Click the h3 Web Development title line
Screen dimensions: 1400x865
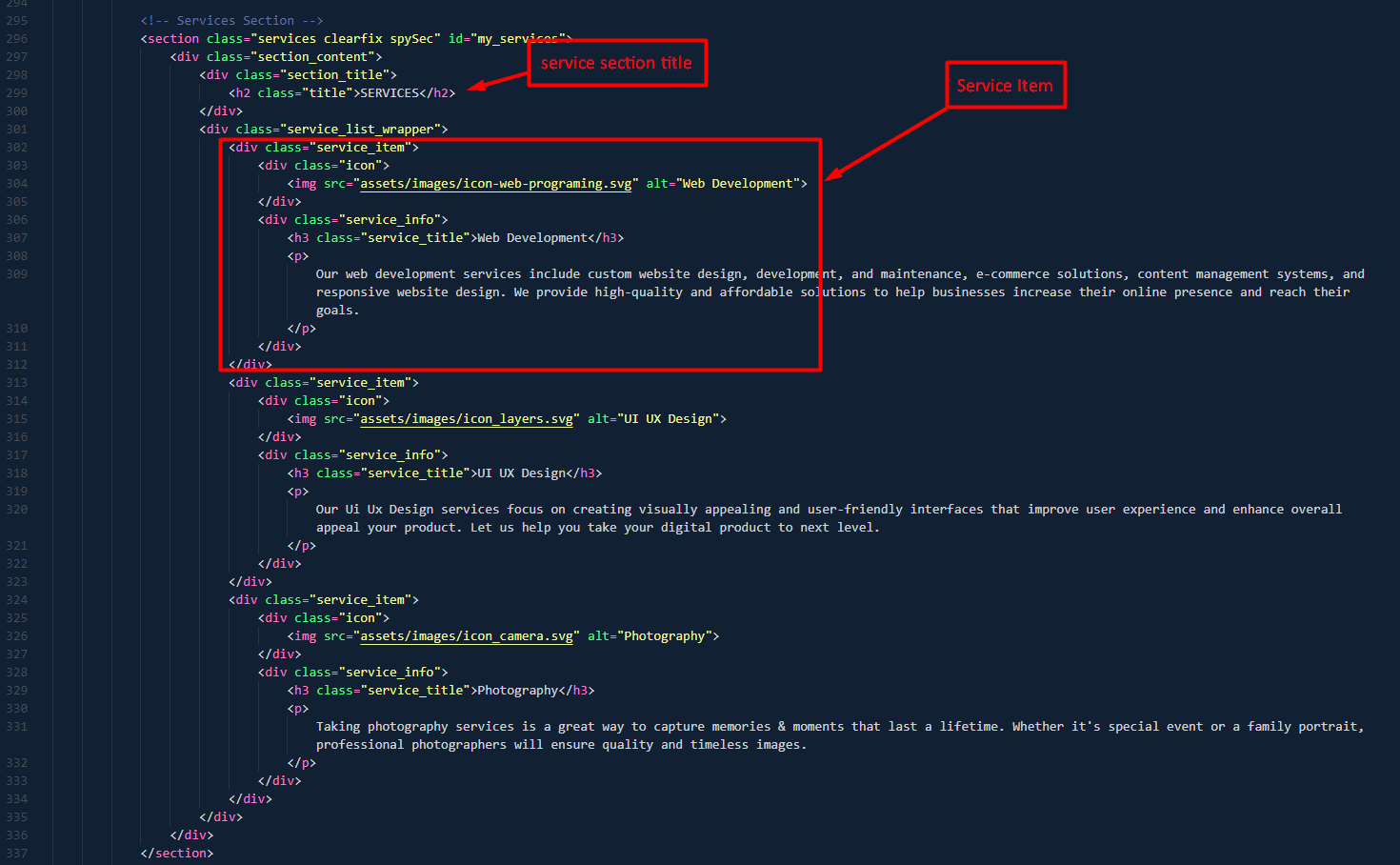click(456, 237)
